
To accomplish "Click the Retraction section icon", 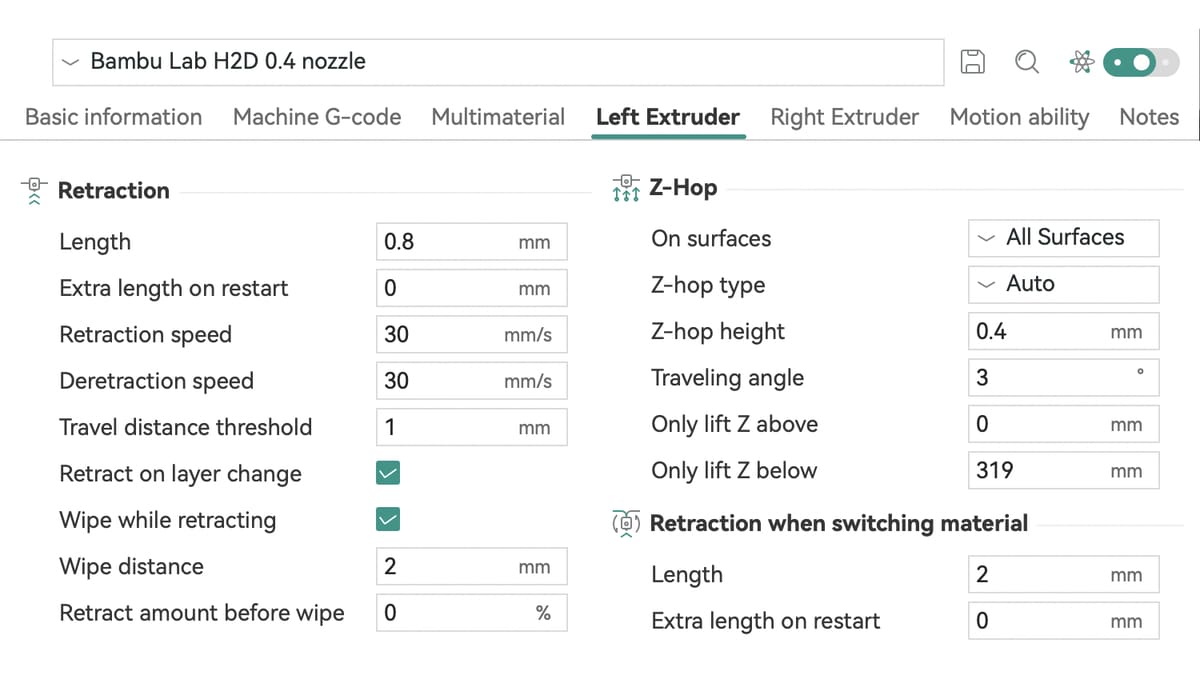I will [x=35, y=190].
